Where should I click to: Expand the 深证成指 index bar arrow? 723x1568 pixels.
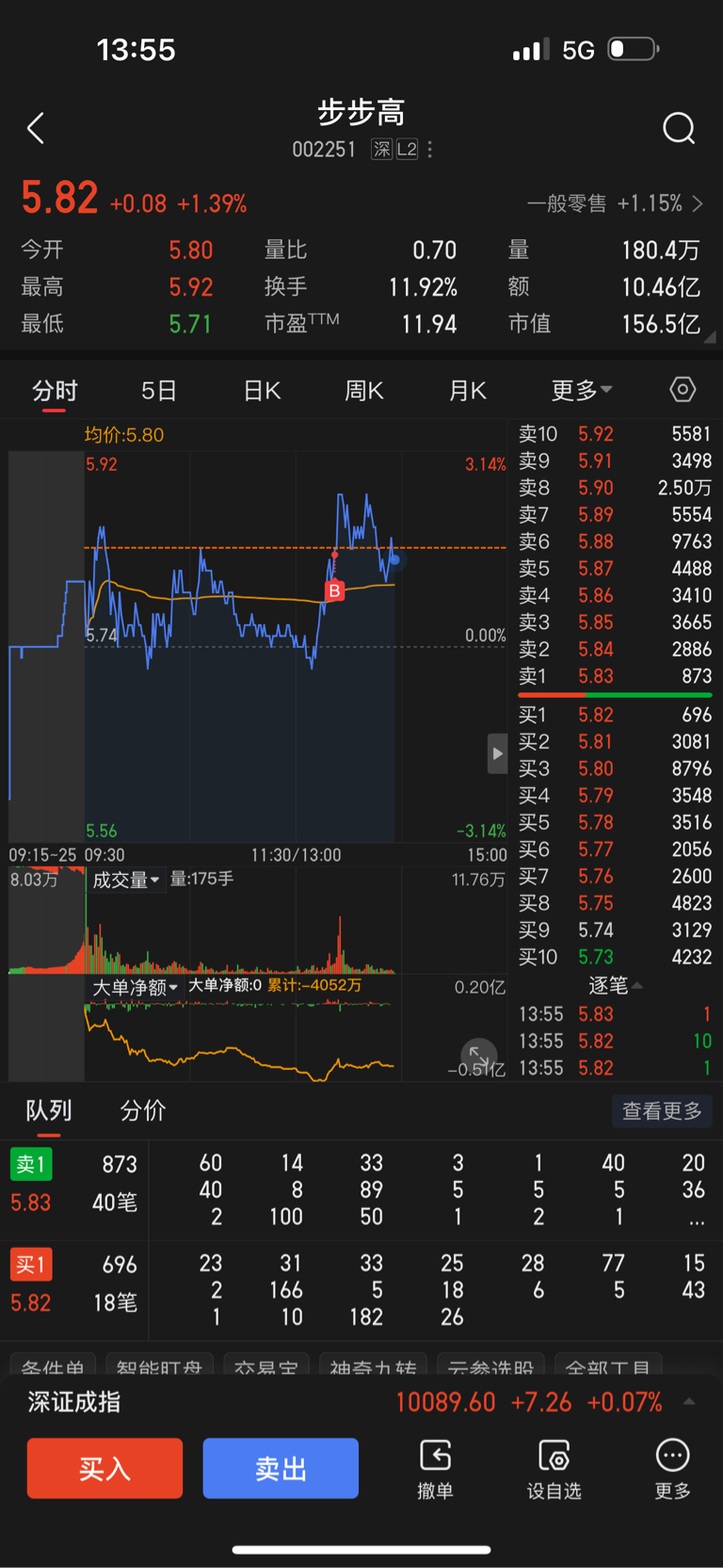coord(689,1401)
